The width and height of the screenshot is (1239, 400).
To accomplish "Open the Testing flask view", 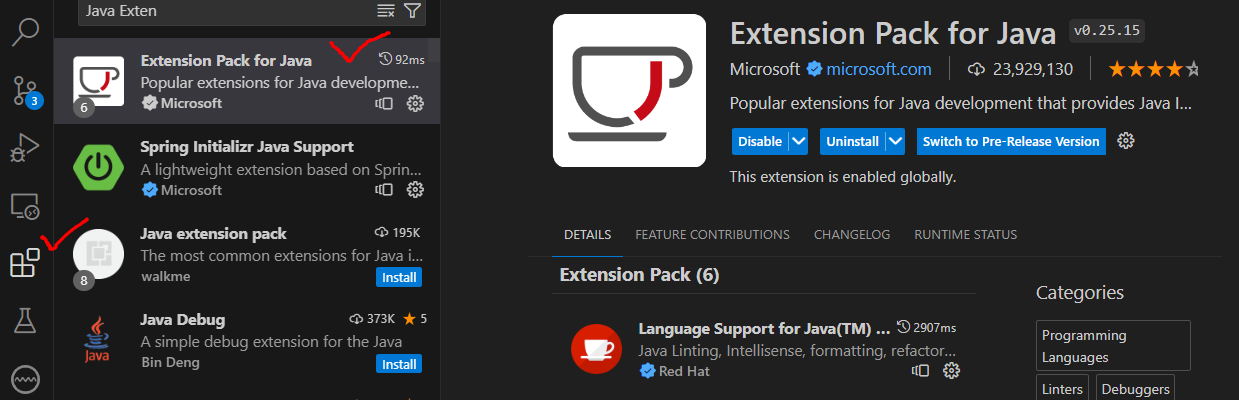I will pyautogui.click(x=25, y=321).
